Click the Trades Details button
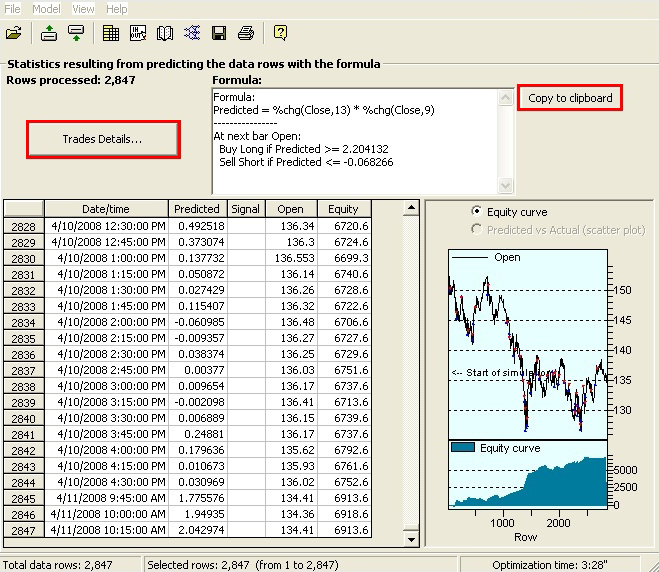This screenshot has width=659, height=572. coord(103,139)
